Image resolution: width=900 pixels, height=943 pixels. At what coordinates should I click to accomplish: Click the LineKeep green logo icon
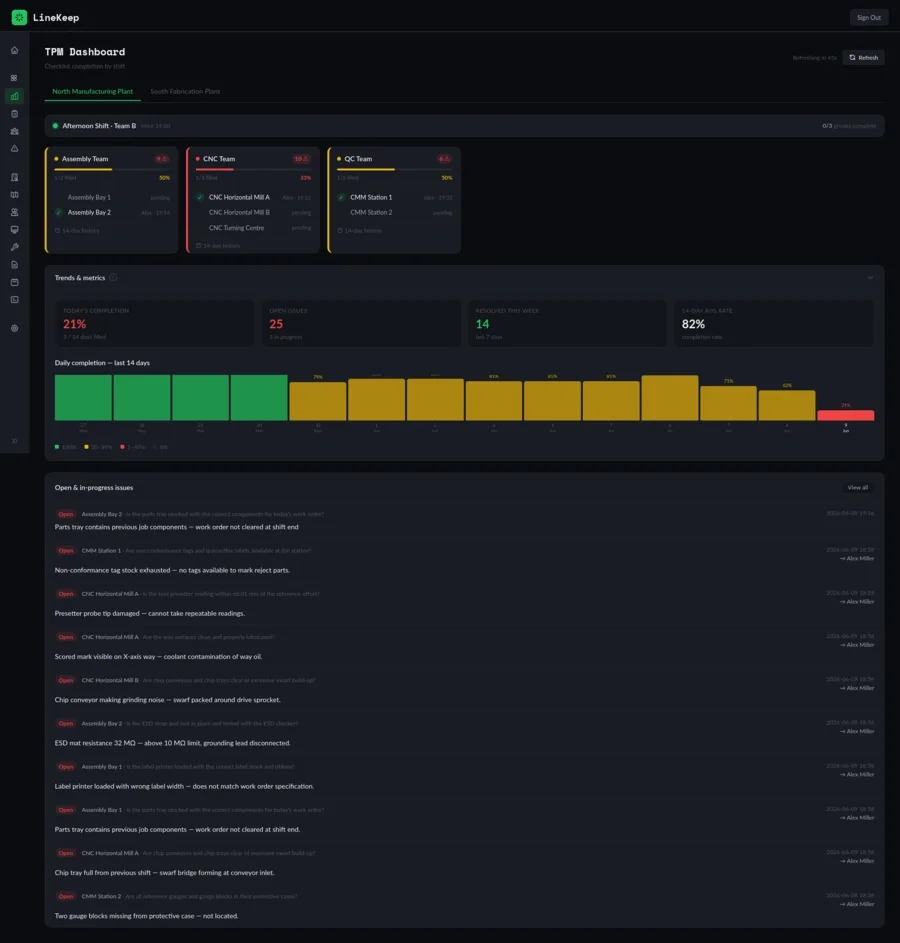click(x=19, y=17)
